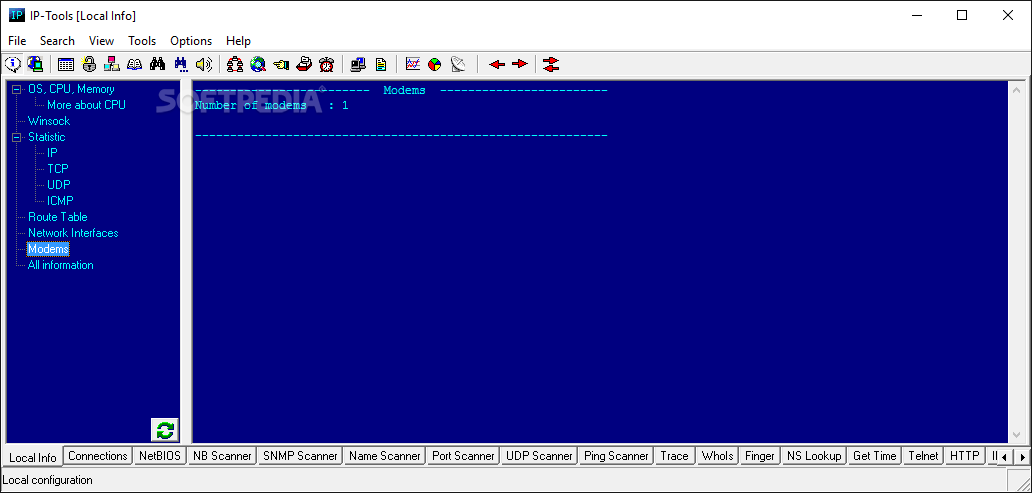Select the TCP statistic item

58,169
